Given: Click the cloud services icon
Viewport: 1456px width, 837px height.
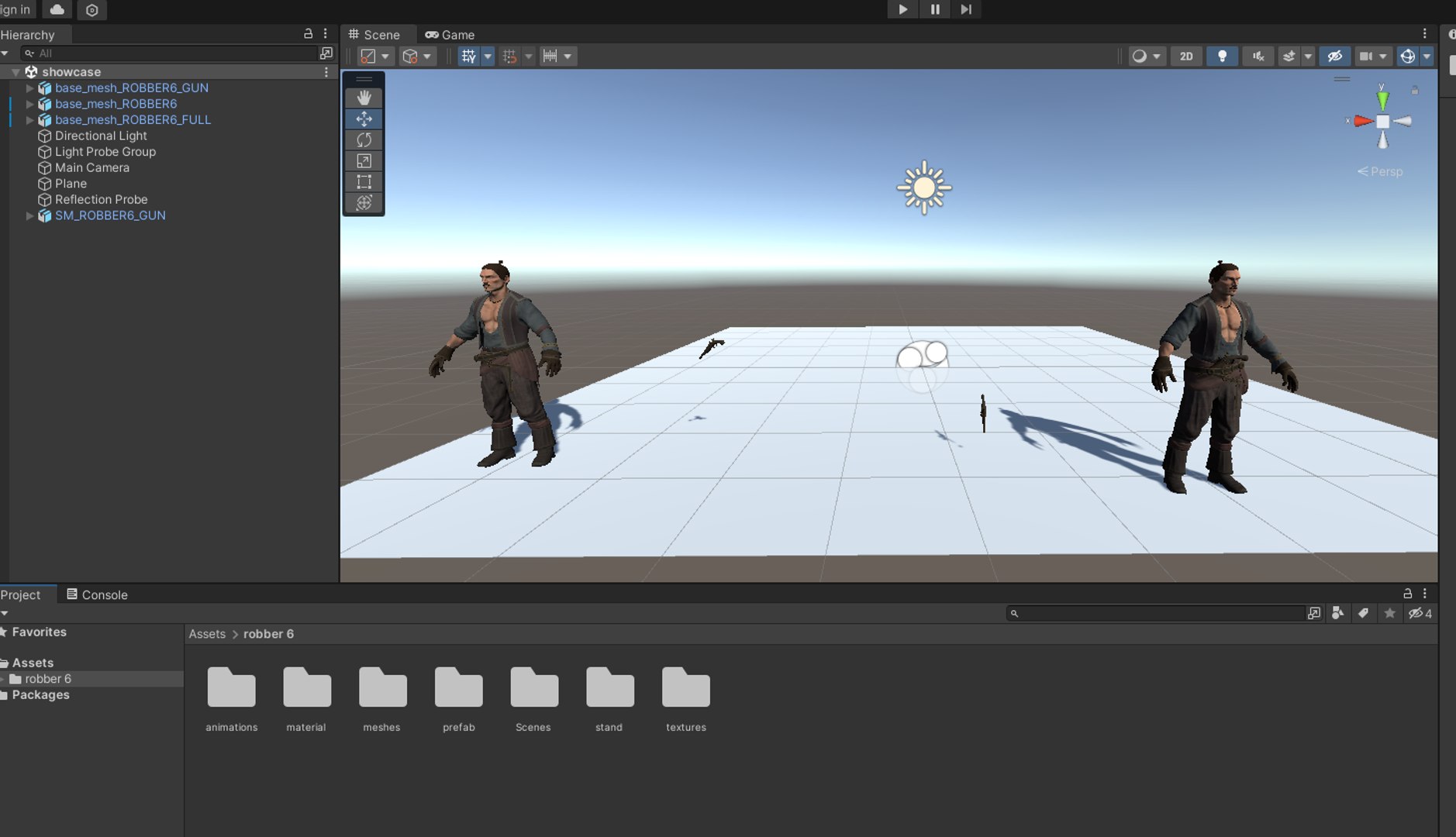Looking at the screenshot, I should point(57,9).
